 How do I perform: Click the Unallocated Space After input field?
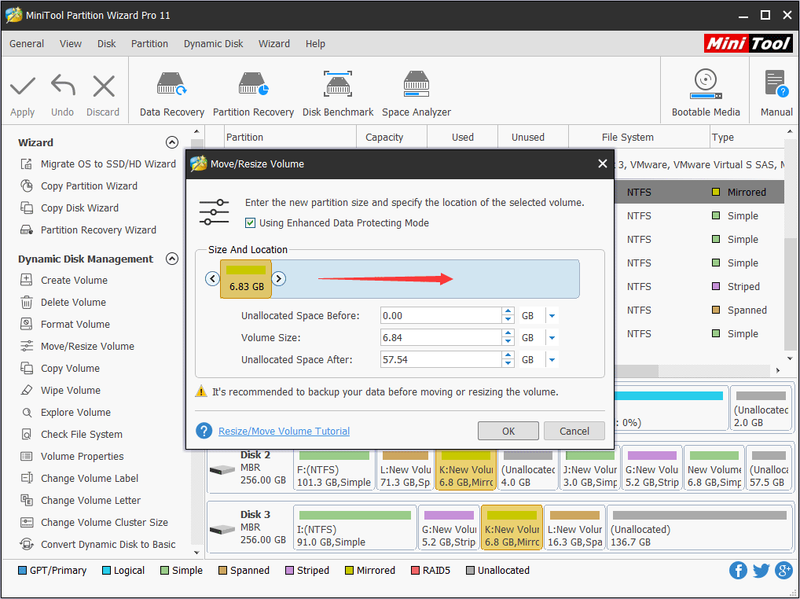[x=441, y=360]
